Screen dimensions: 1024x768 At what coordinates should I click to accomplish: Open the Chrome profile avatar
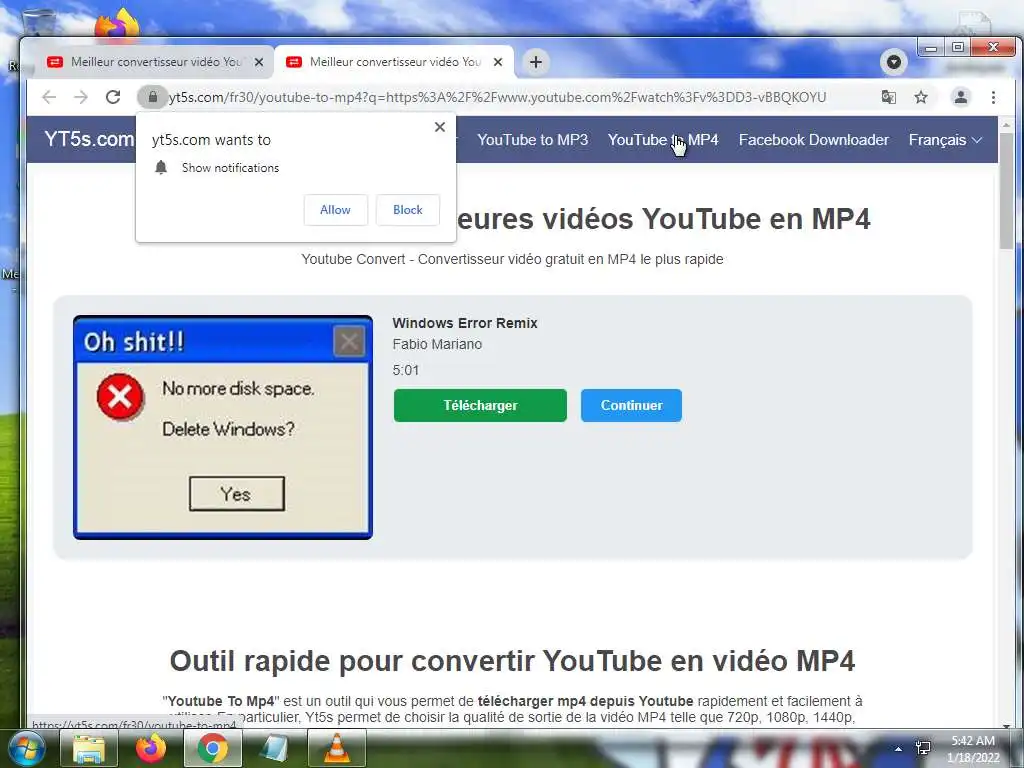coord(961,97)
